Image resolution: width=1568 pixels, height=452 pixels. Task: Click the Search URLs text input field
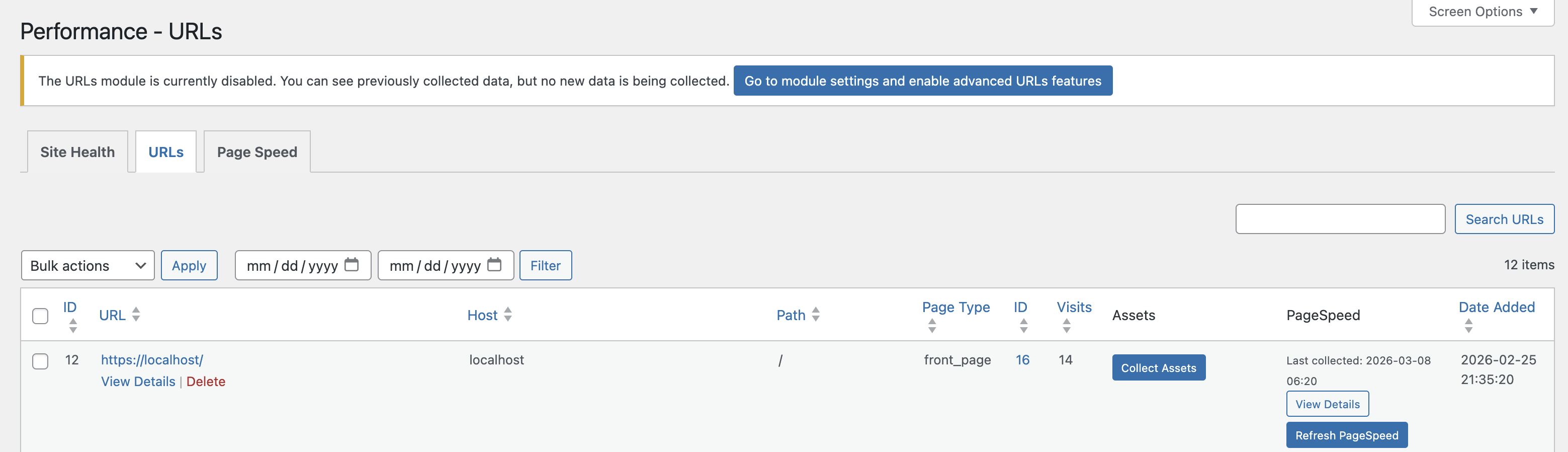pyautogui.click(x=1340, y=218)
